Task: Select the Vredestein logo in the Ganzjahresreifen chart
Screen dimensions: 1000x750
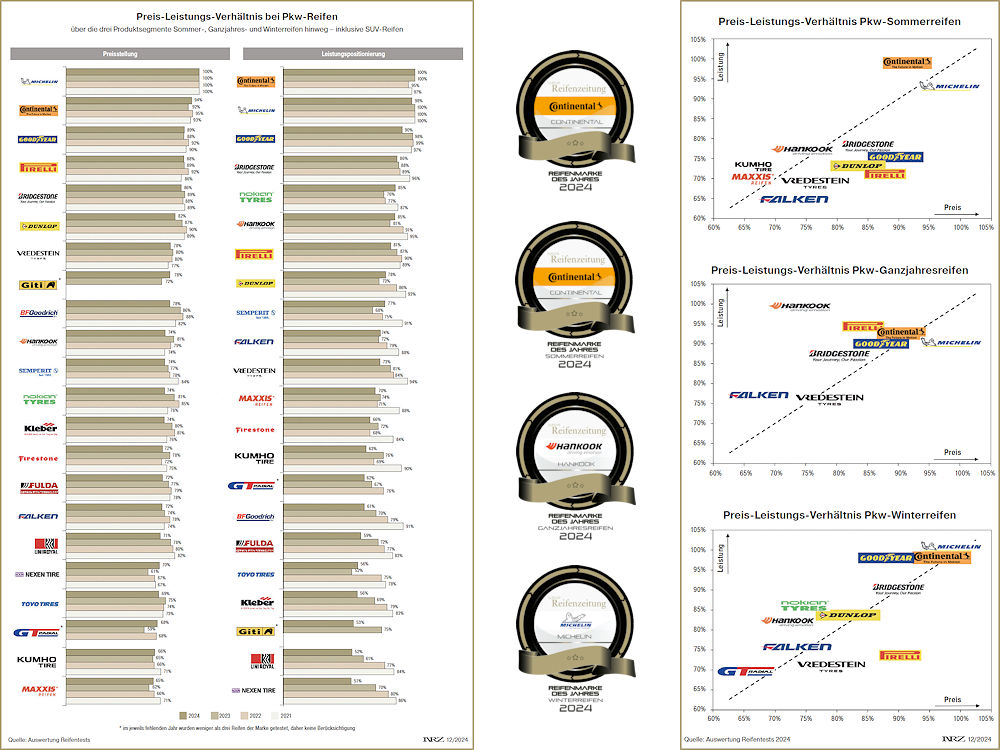Action: point(829,399)
